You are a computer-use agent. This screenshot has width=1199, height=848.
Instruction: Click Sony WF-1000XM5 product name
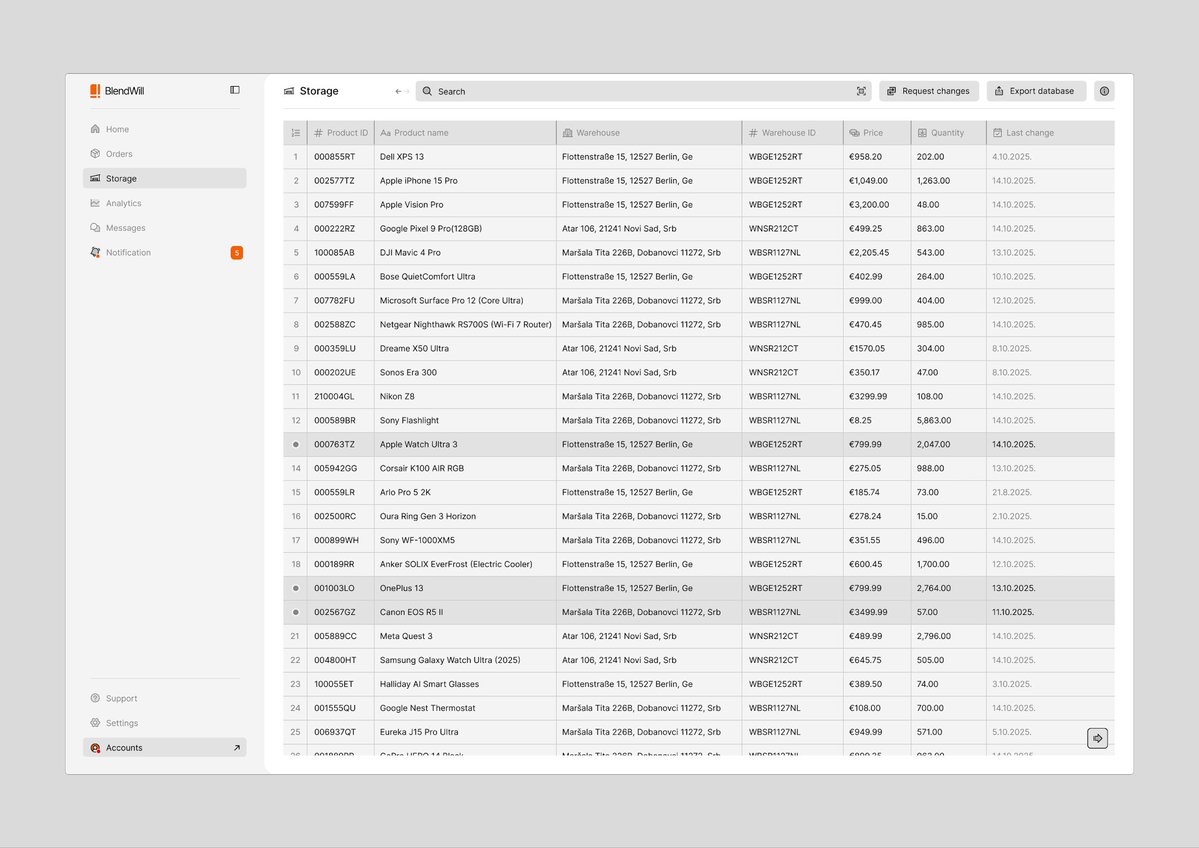[417, 541]
